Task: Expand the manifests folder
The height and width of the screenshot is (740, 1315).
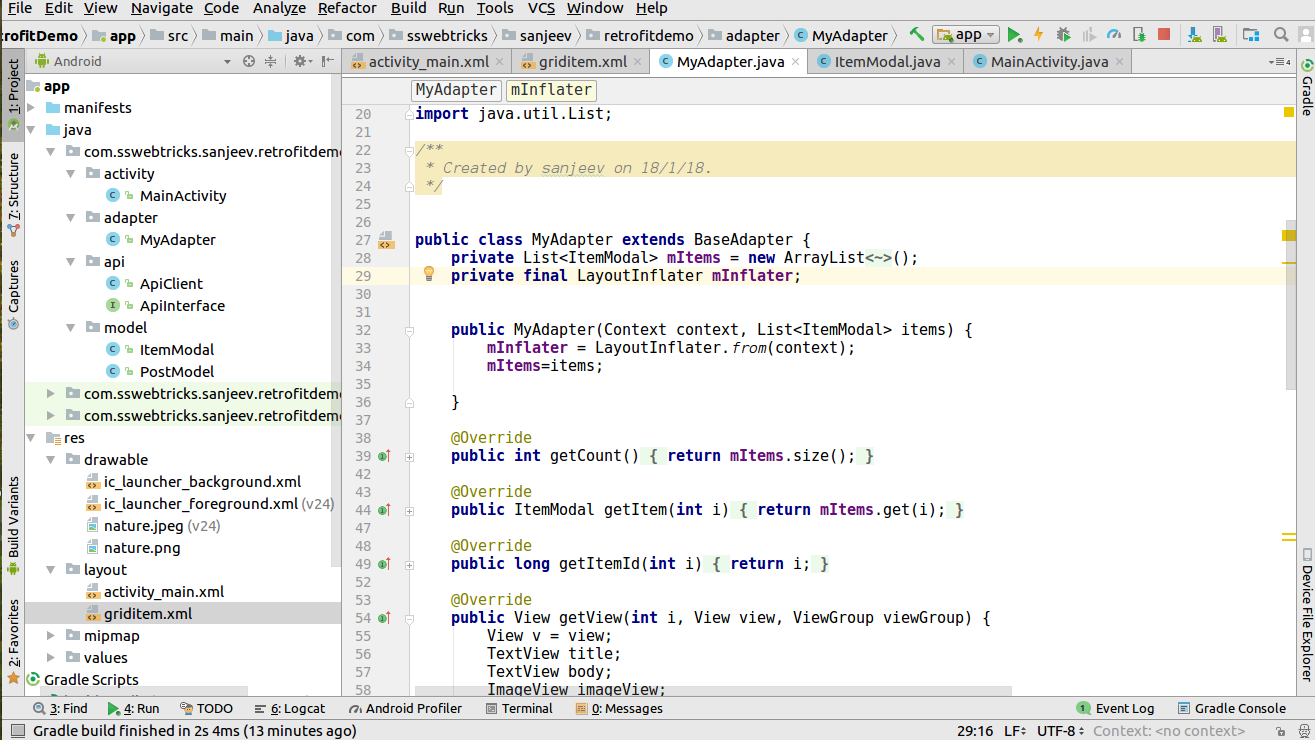Action: [32, 108]
